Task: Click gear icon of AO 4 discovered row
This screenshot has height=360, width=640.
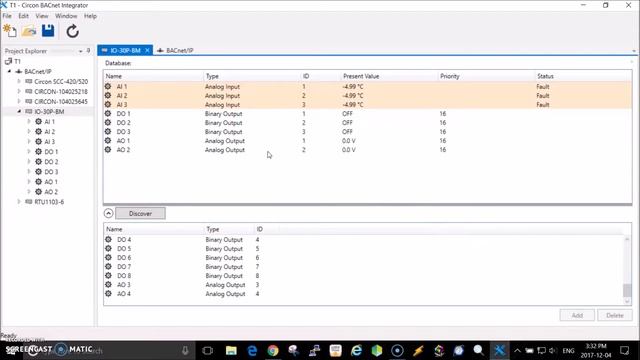Action: coord(108,293)
